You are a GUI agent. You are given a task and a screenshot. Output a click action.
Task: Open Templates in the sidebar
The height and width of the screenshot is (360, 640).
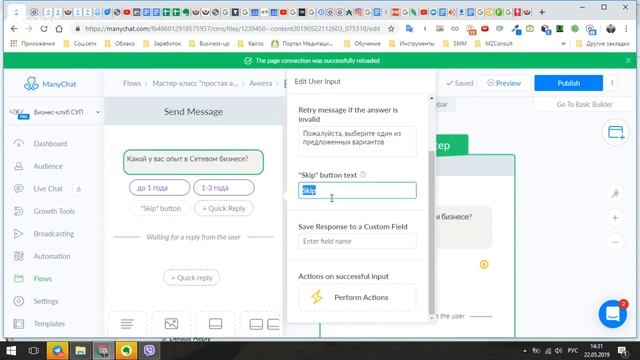click(49, 323)
